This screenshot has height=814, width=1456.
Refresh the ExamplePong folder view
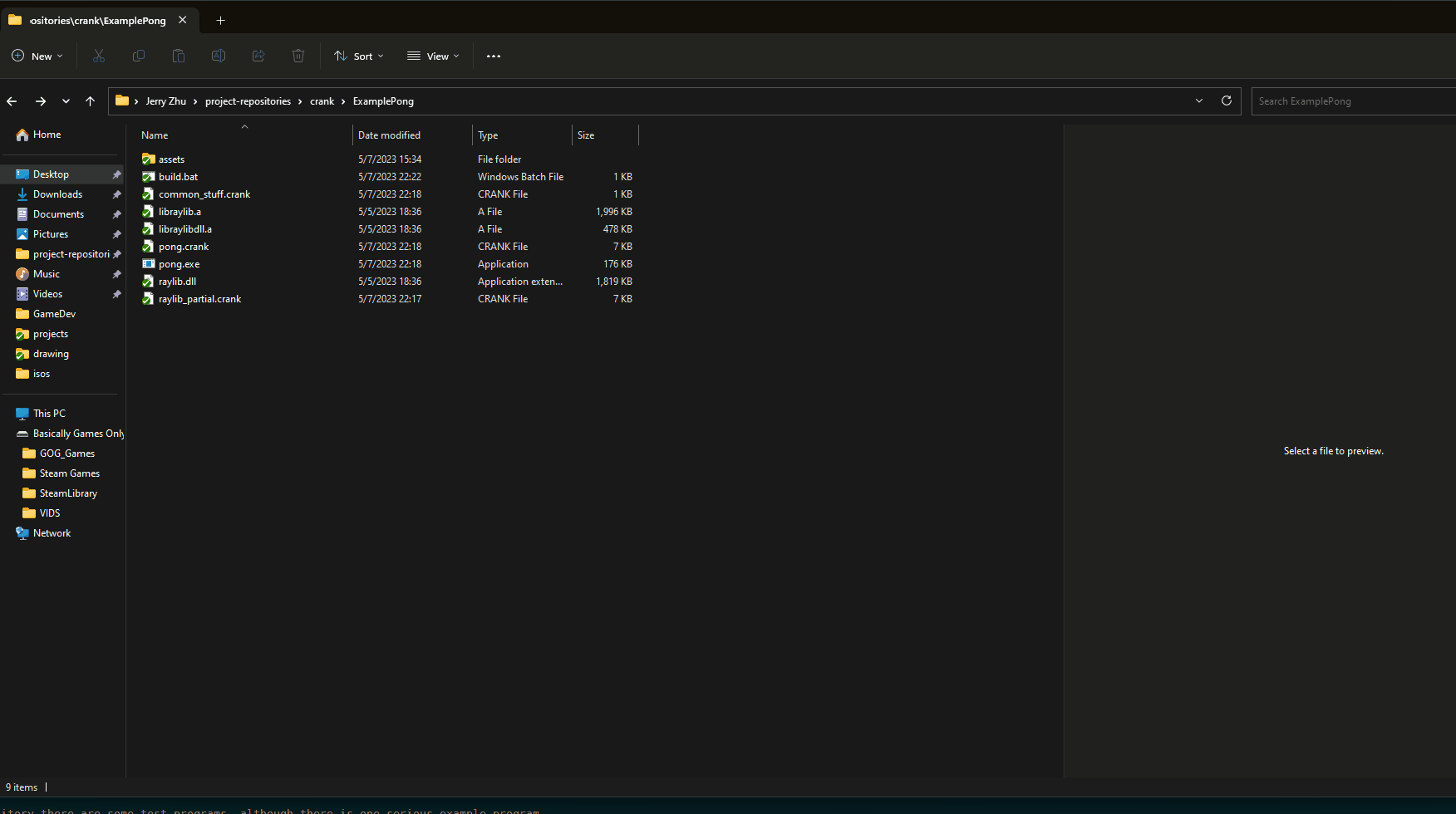click(1226, 101)
